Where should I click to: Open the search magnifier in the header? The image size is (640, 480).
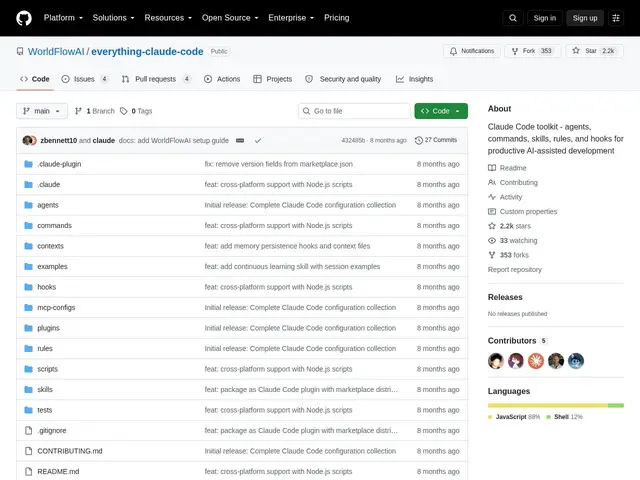point(513,18)
